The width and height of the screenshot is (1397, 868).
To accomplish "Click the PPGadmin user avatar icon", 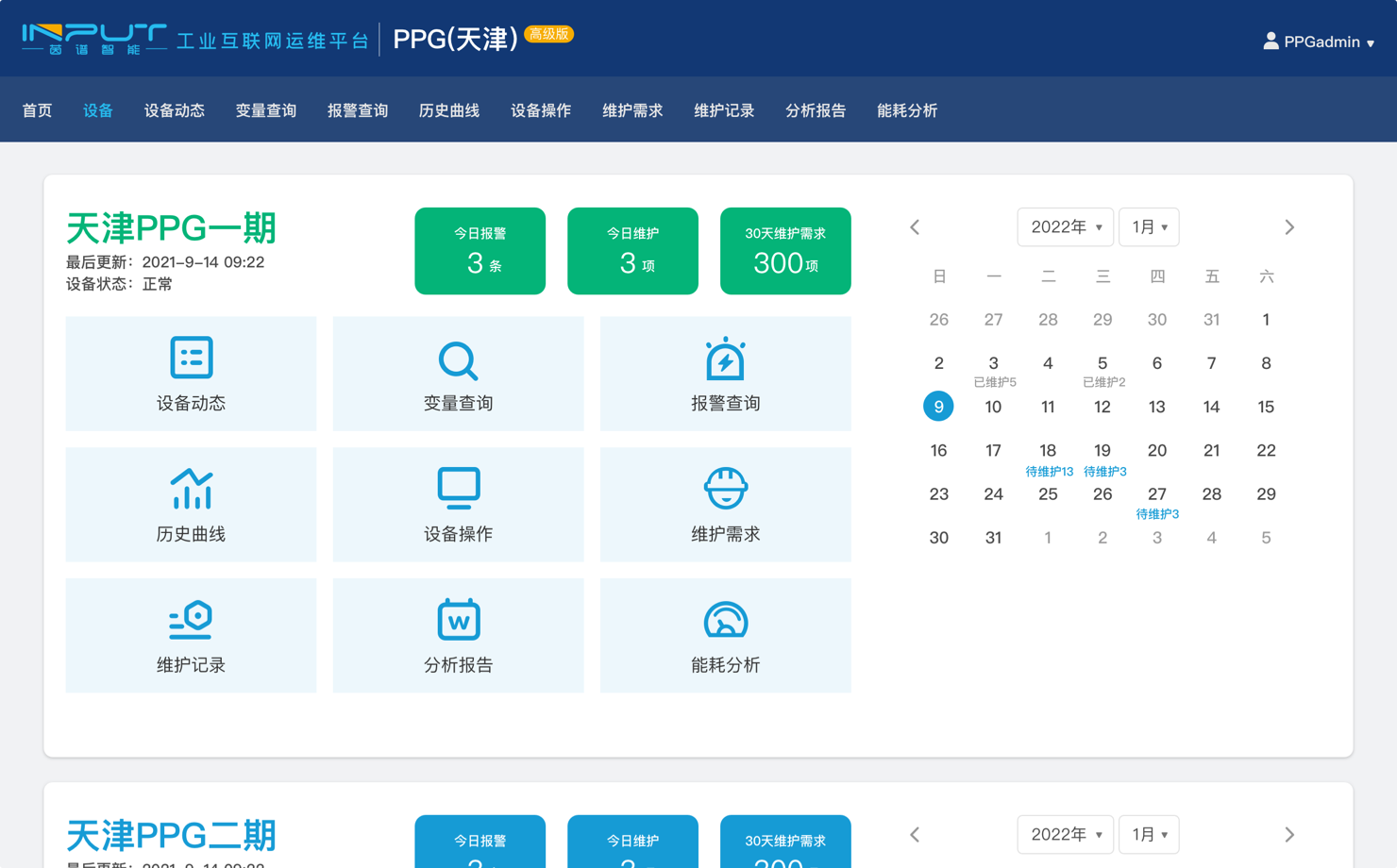I will point(1271,41).
